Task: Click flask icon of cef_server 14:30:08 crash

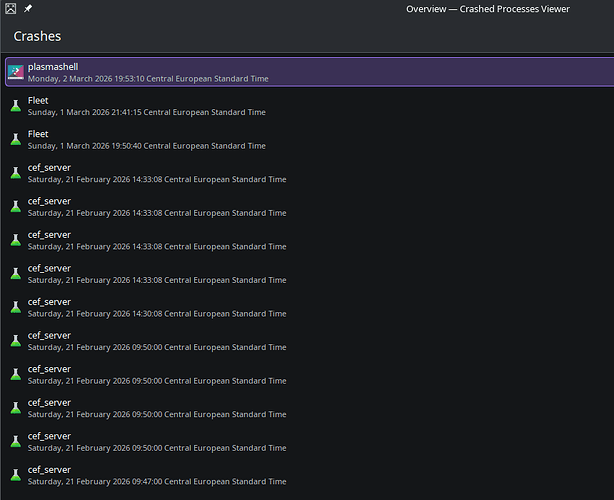Action: point(15,307)
